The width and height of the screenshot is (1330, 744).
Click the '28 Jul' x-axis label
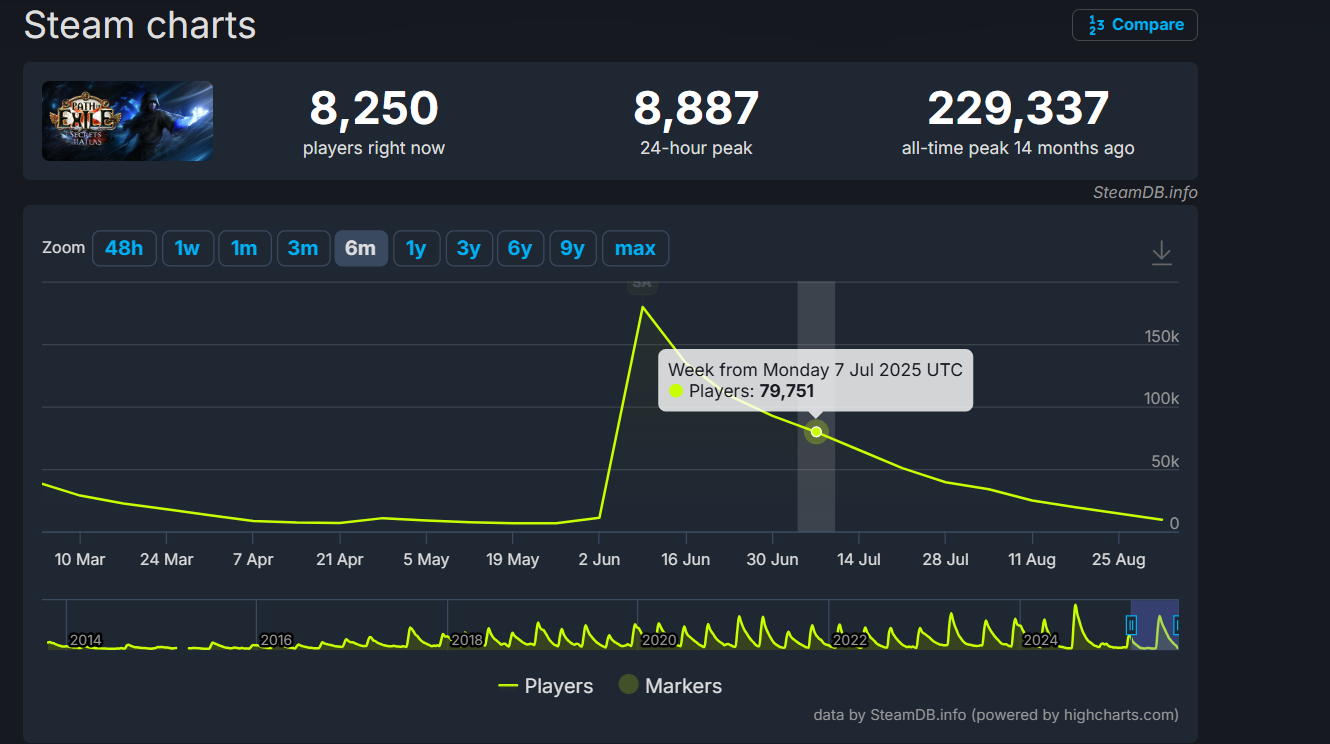pos(945,559)
